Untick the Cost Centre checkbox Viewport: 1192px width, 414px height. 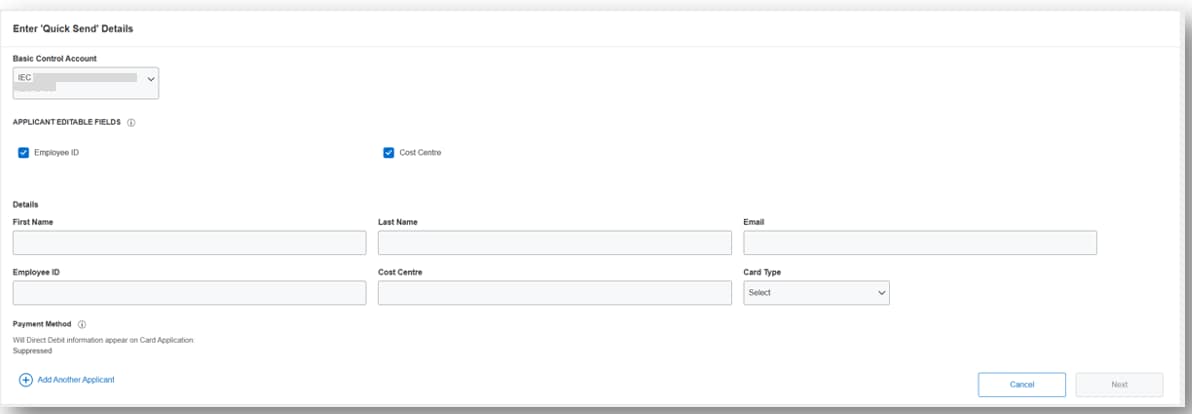(x=389, y=153)
